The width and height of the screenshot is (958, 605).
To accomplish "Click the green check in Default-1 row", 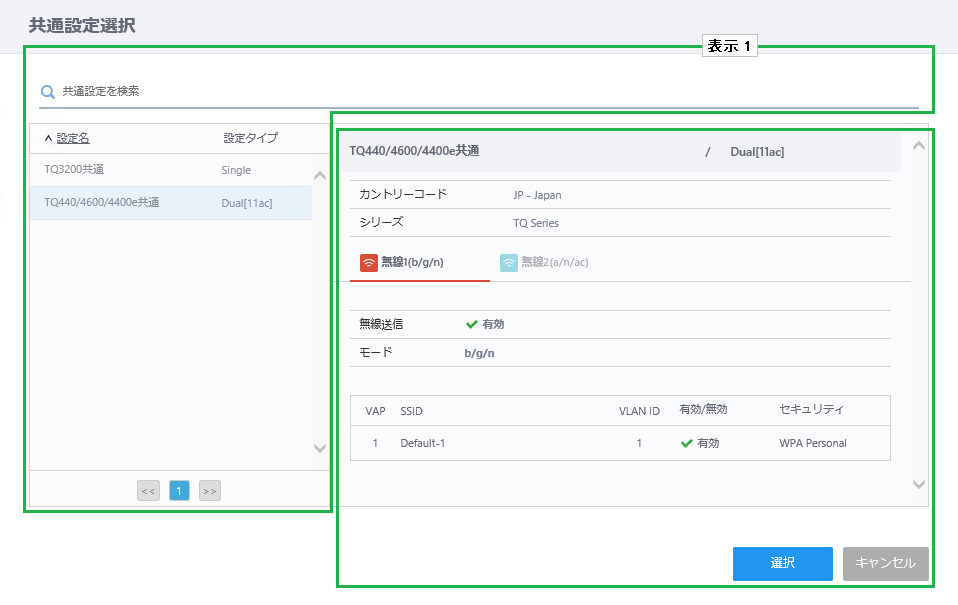I will 686,443.
